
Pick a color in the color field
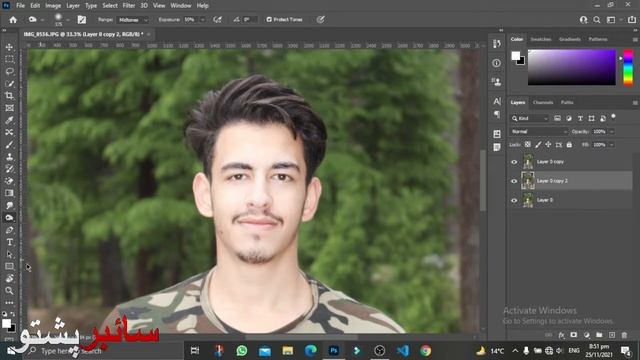click(571, 67)
